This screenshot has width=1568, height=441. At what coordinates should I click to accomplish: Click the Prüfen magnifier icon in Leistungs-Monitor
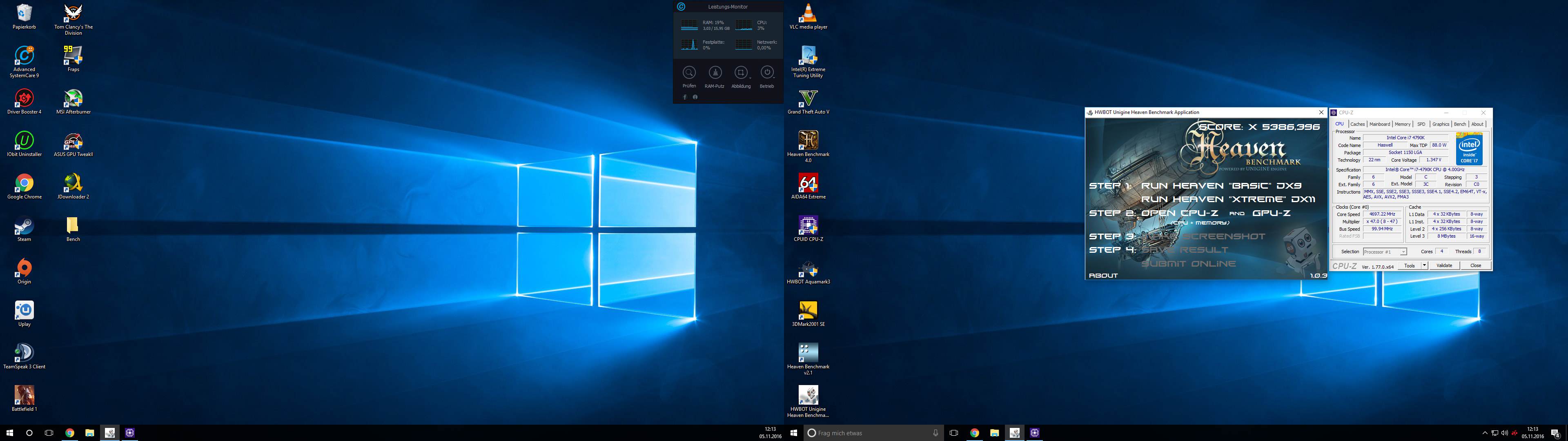[689, 73]
